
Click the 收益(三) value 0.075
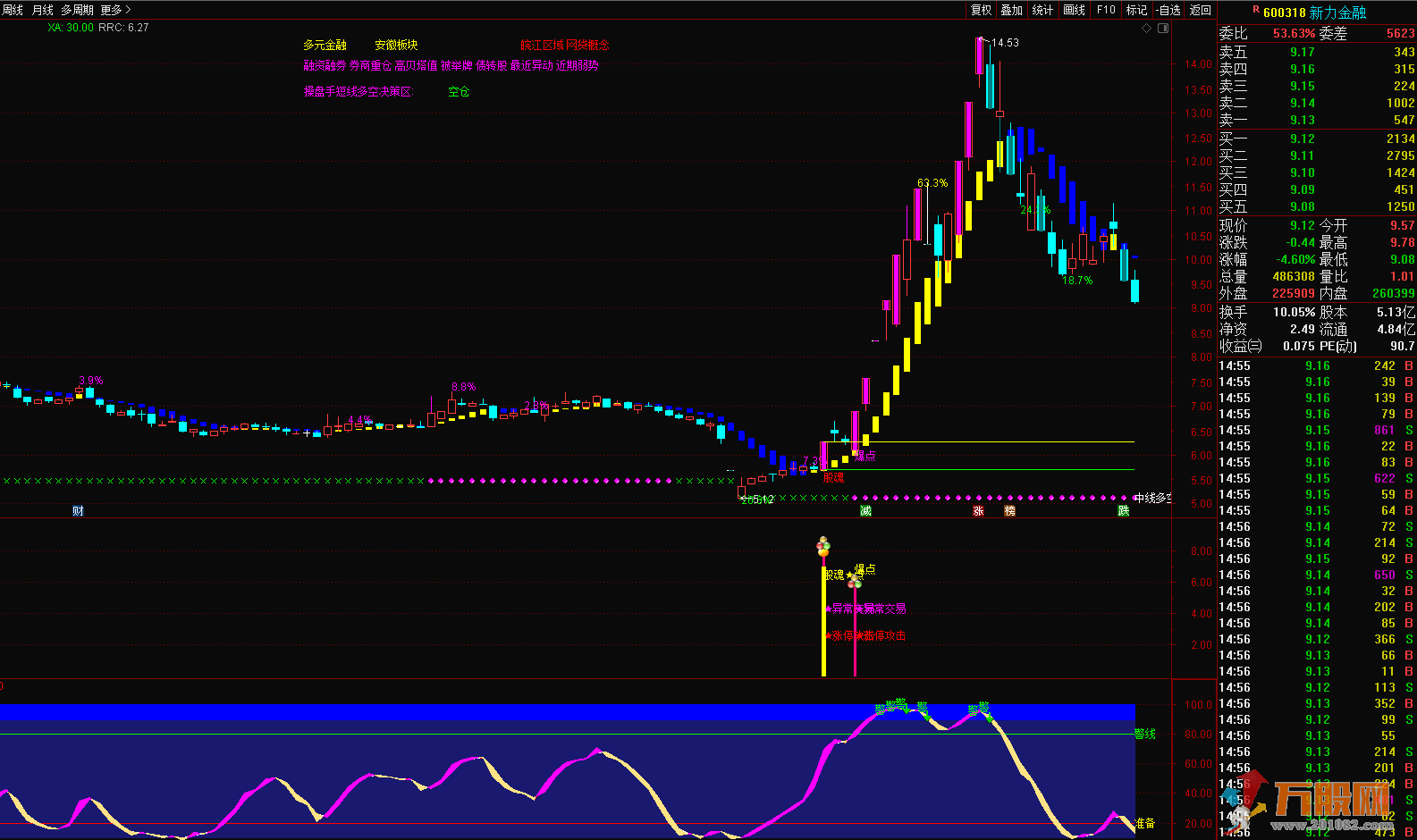1299,347
